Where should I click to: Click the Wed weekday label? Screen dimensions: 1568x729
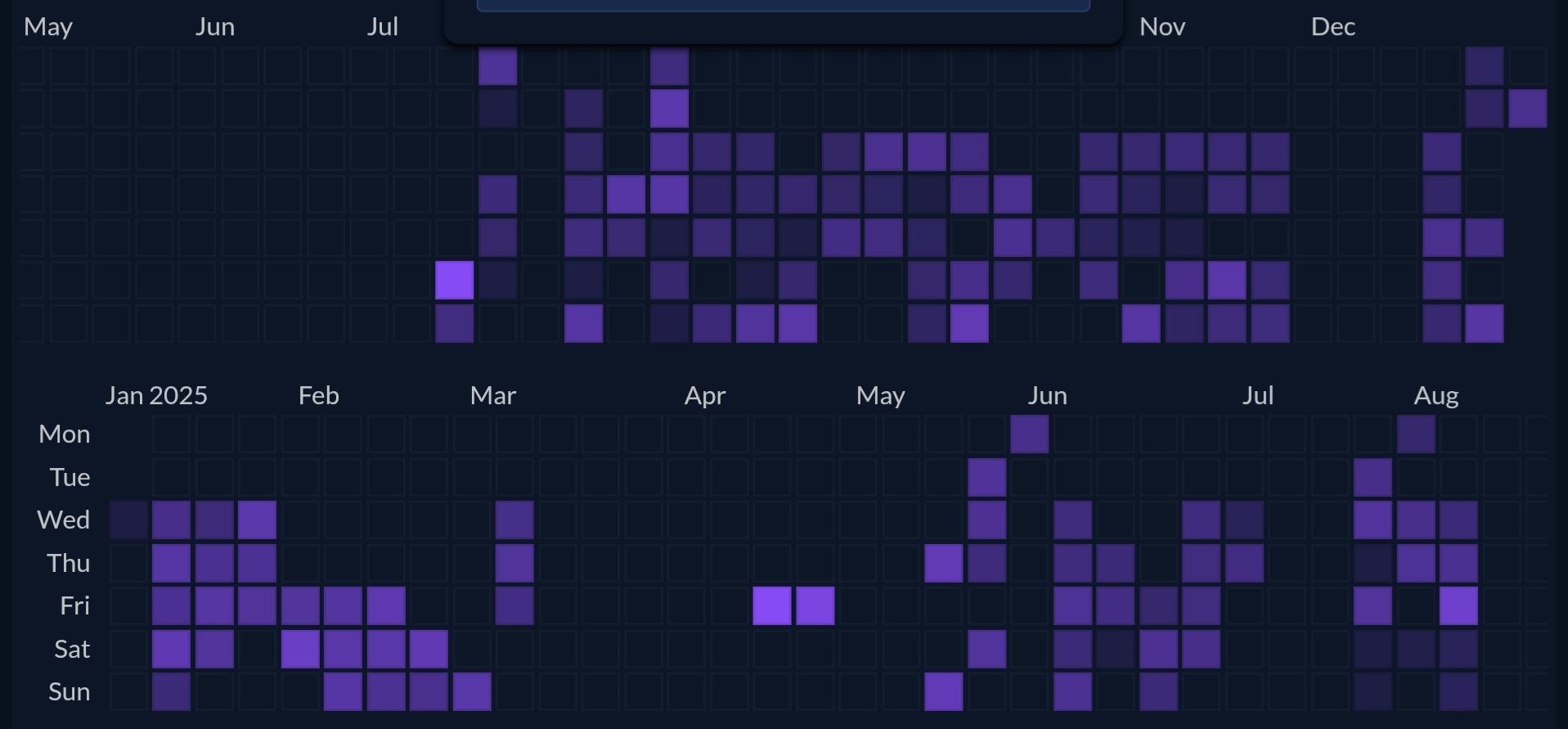coord(63,520)
